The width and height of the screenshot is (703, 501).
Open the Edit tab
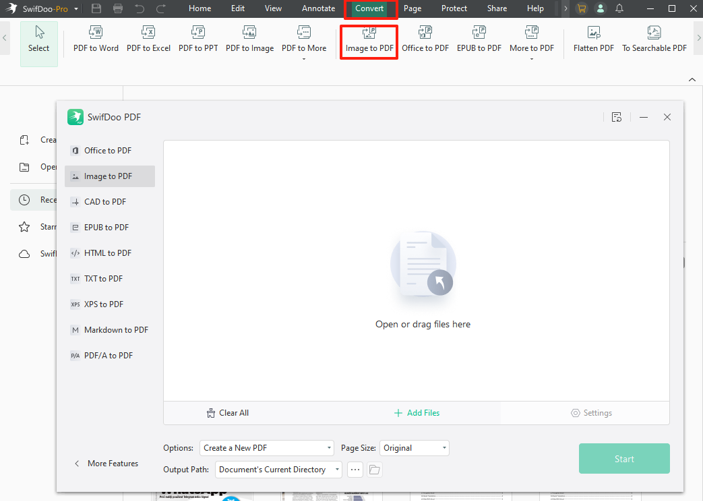(238, 9)
